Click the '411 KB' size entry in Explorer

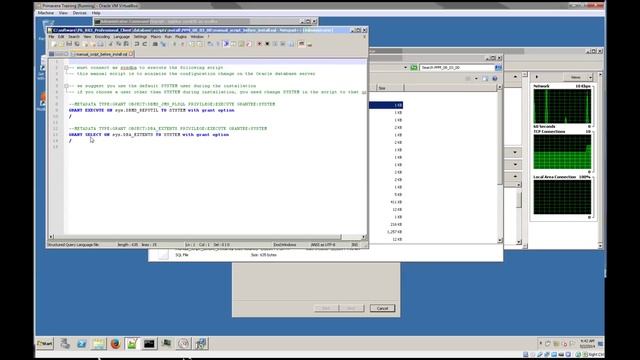pos(396,202)
